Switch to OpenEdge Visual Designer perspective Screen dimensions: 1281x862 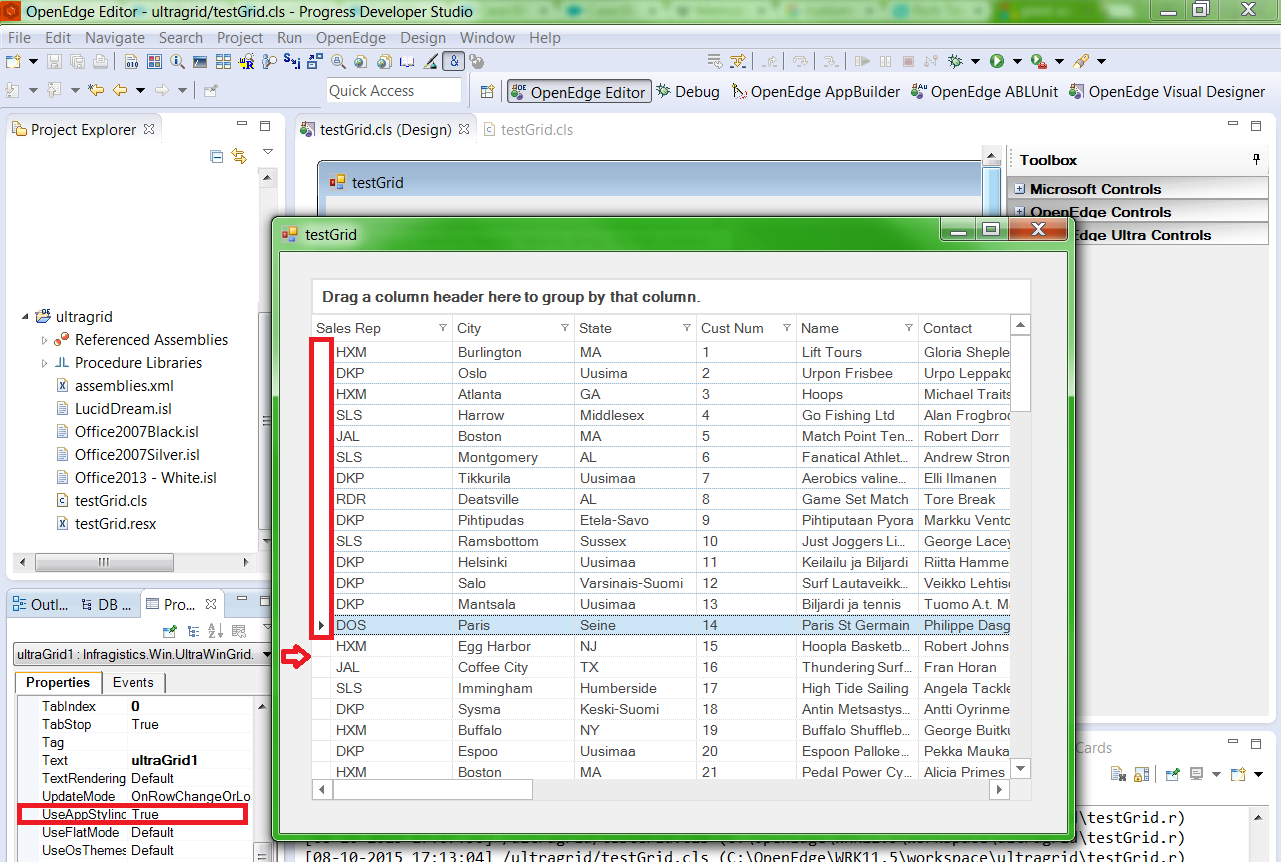tap(1167, 91)
